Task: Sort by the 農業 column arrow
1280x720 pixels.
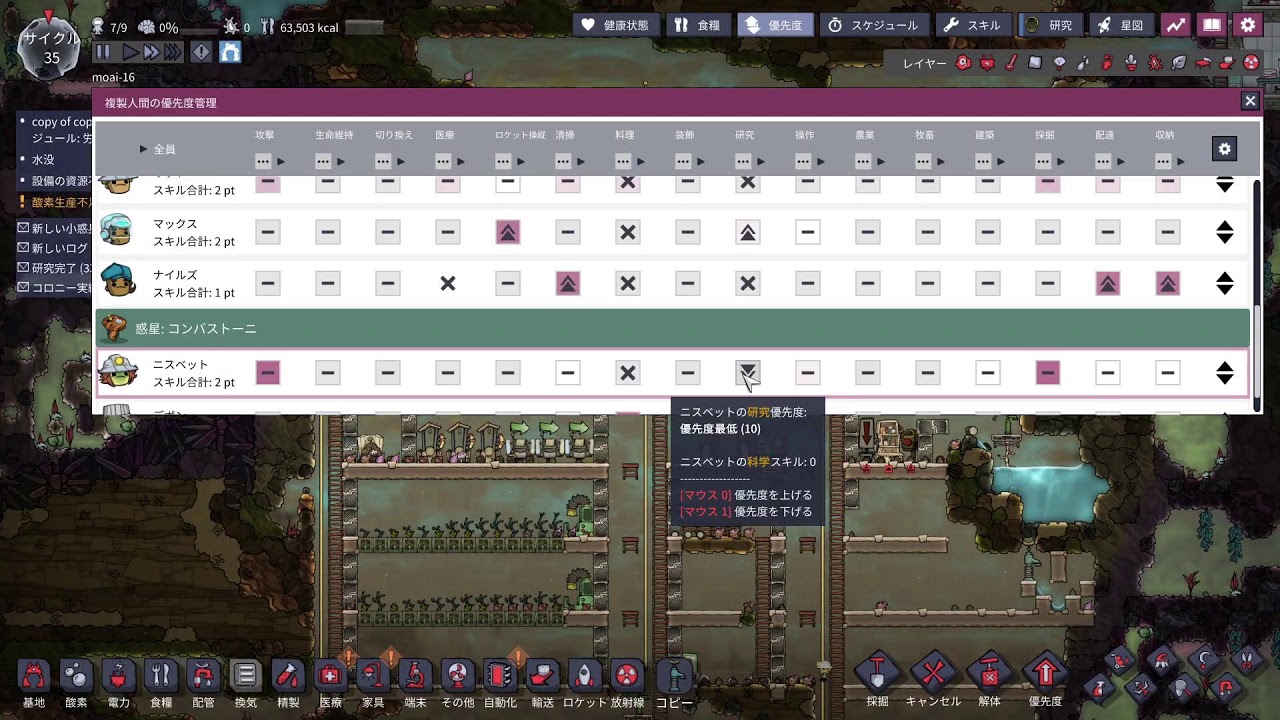Action: click(x=881, y=161)
